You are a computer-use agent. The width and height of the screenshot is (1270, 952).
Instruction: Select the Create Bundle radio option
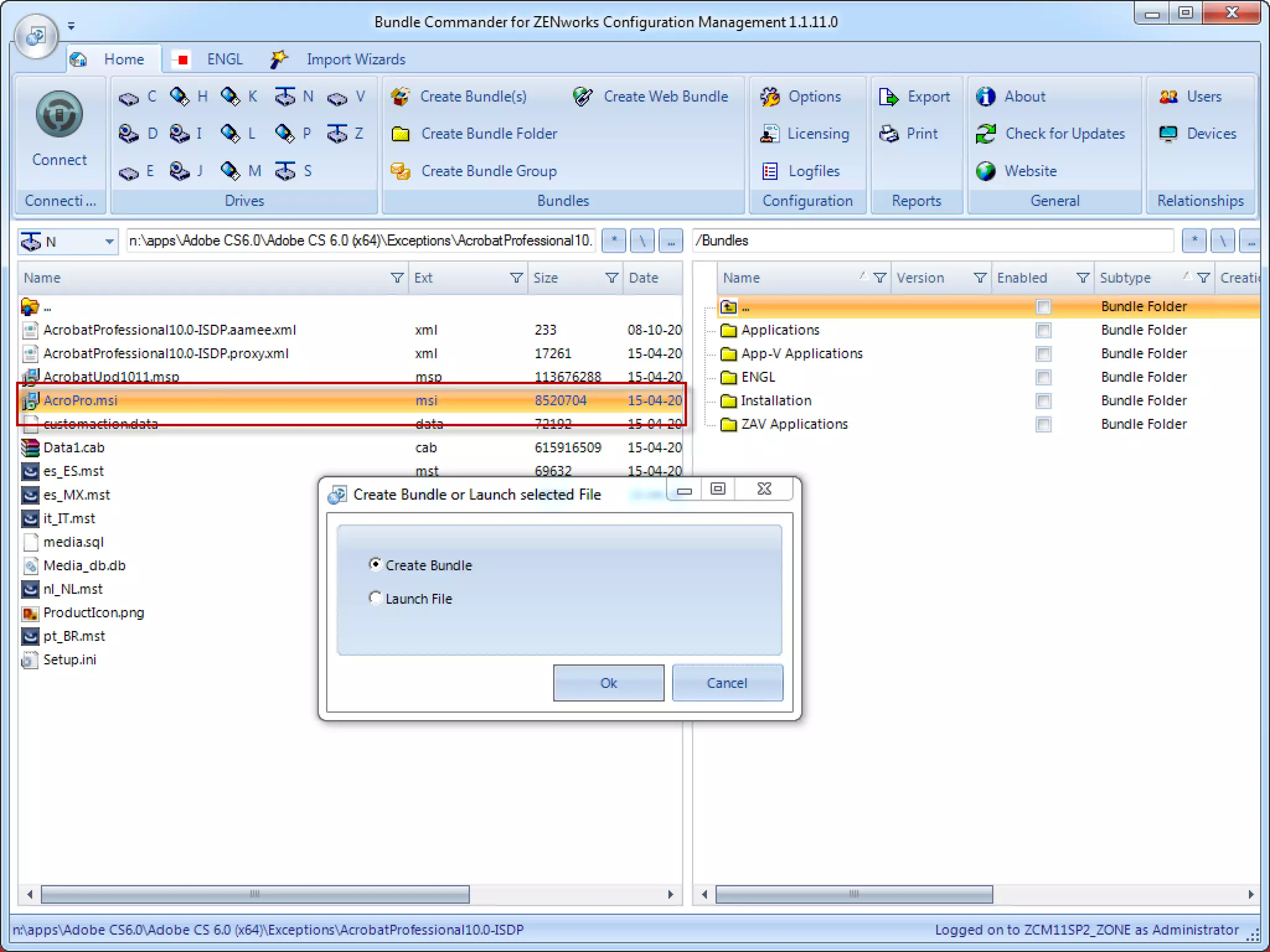(375, 565)
